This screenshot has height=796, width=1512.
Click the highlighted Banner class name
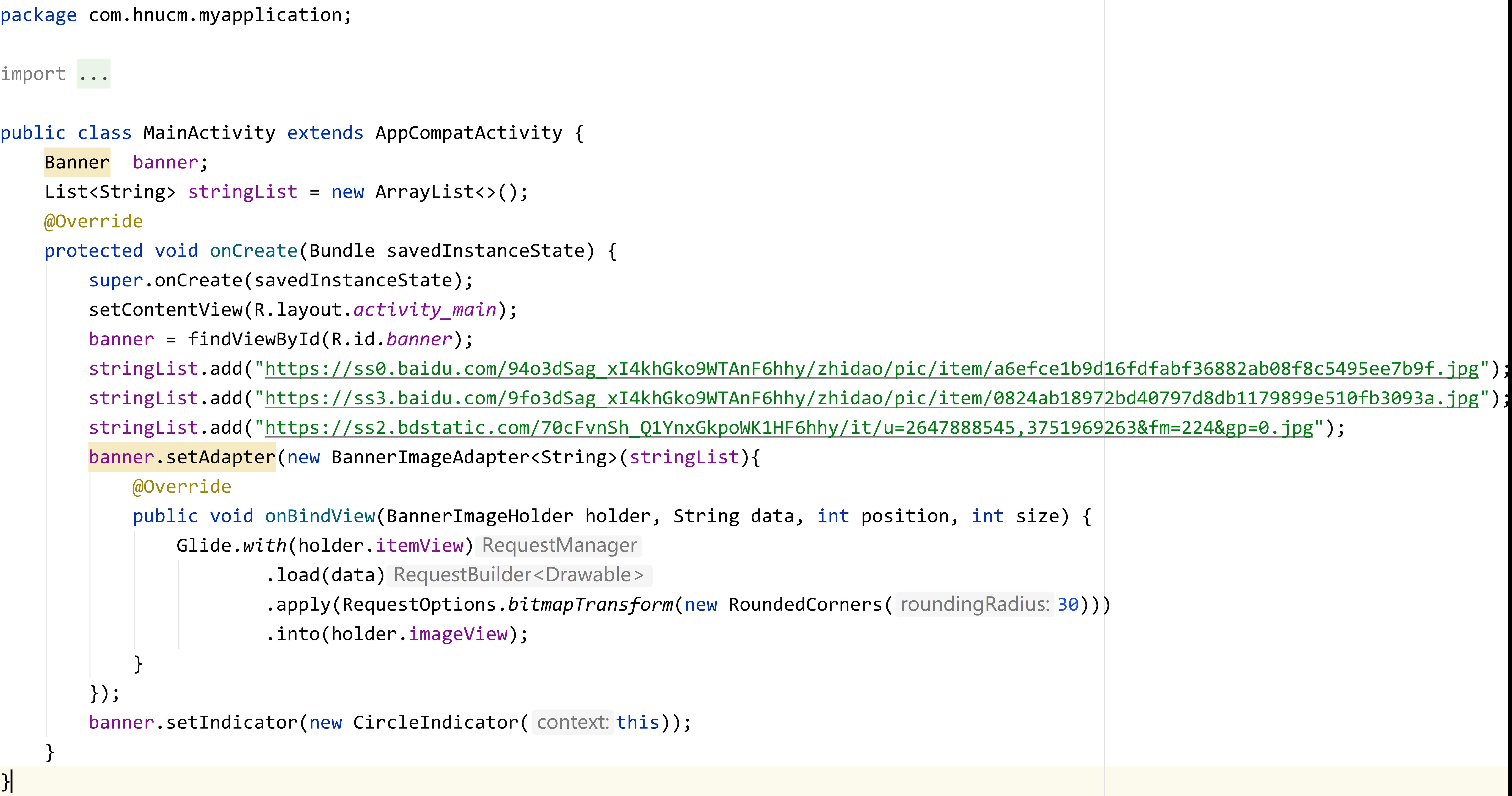pyautogui.click(x=77, y=162)
